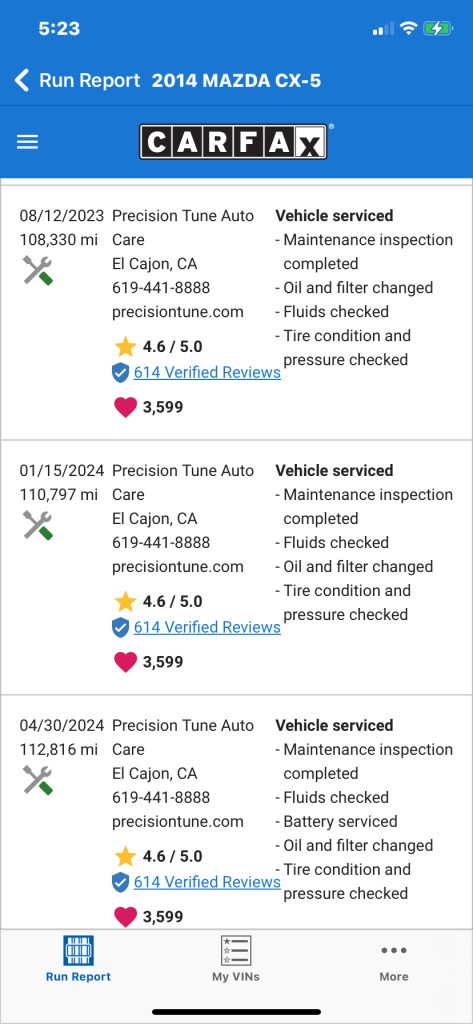473x1024 pixels.
Task: Tap wrench service icon for 01/15/2024 record
Action: 38,525
